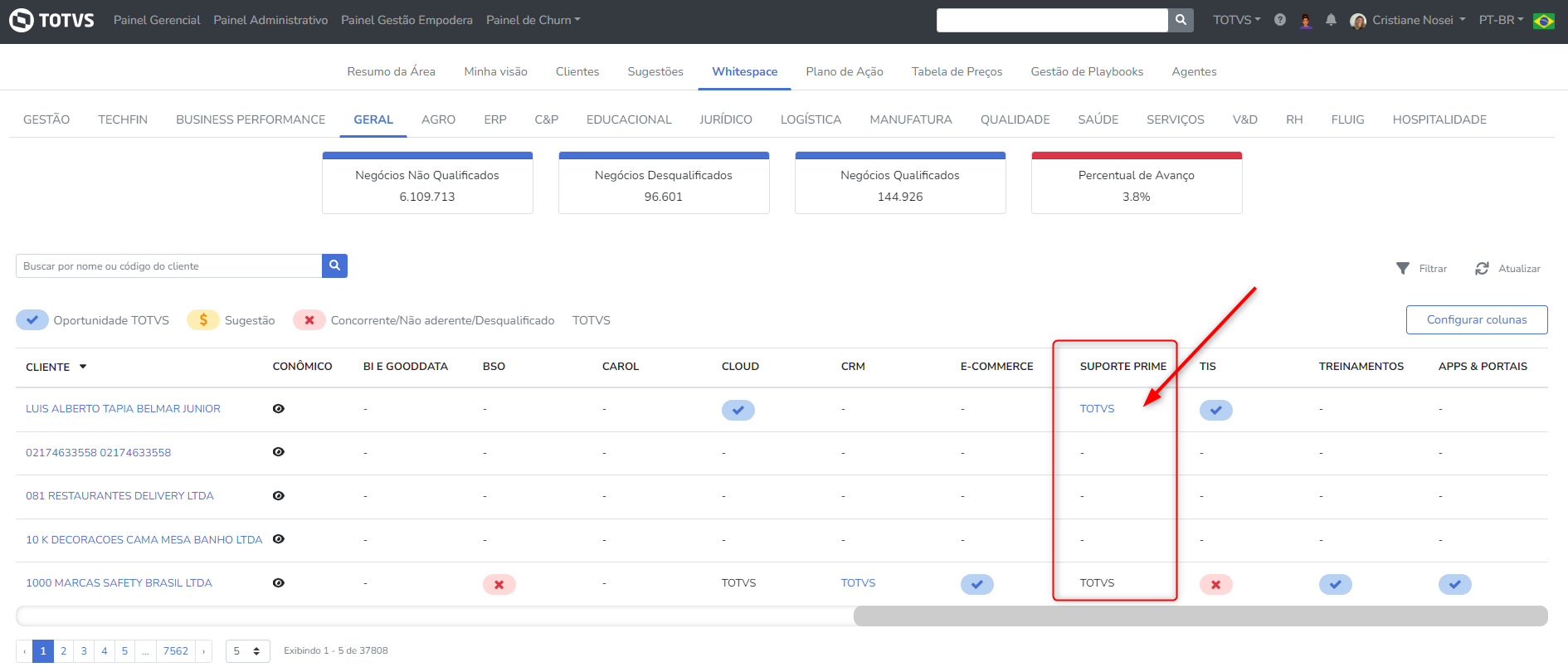Toggle eye icon for Luis Alberto Tapia
This screenshot has height=672, width=1568.
279,408
